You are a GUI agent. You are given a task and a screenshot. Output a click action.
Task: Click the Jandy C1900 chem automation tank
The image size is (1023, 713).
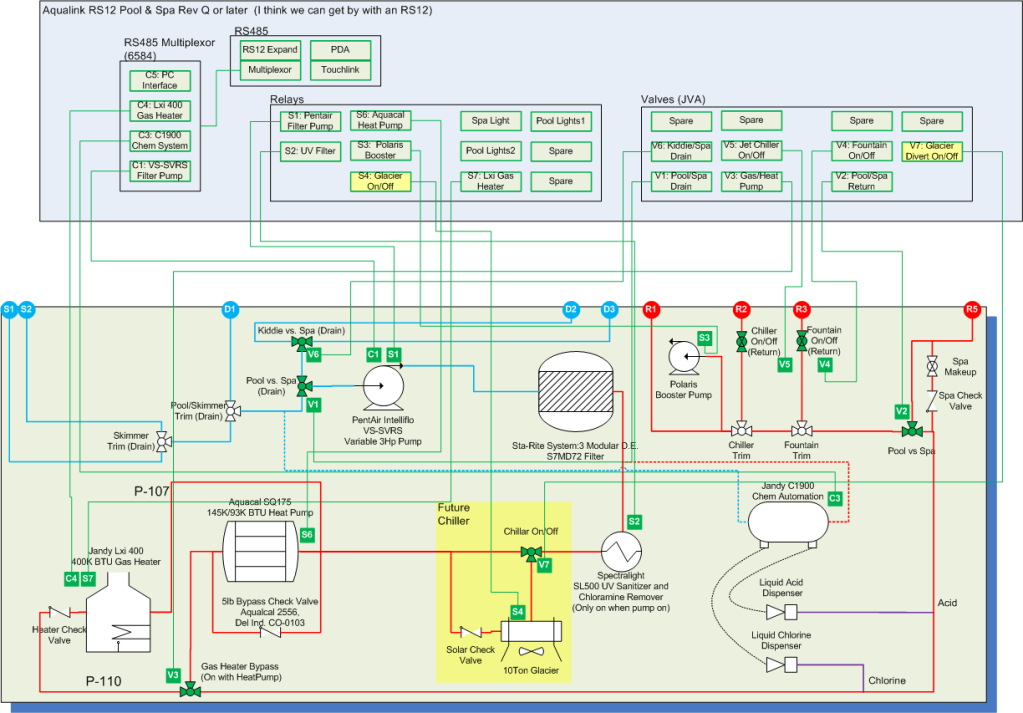coord(788,524)
